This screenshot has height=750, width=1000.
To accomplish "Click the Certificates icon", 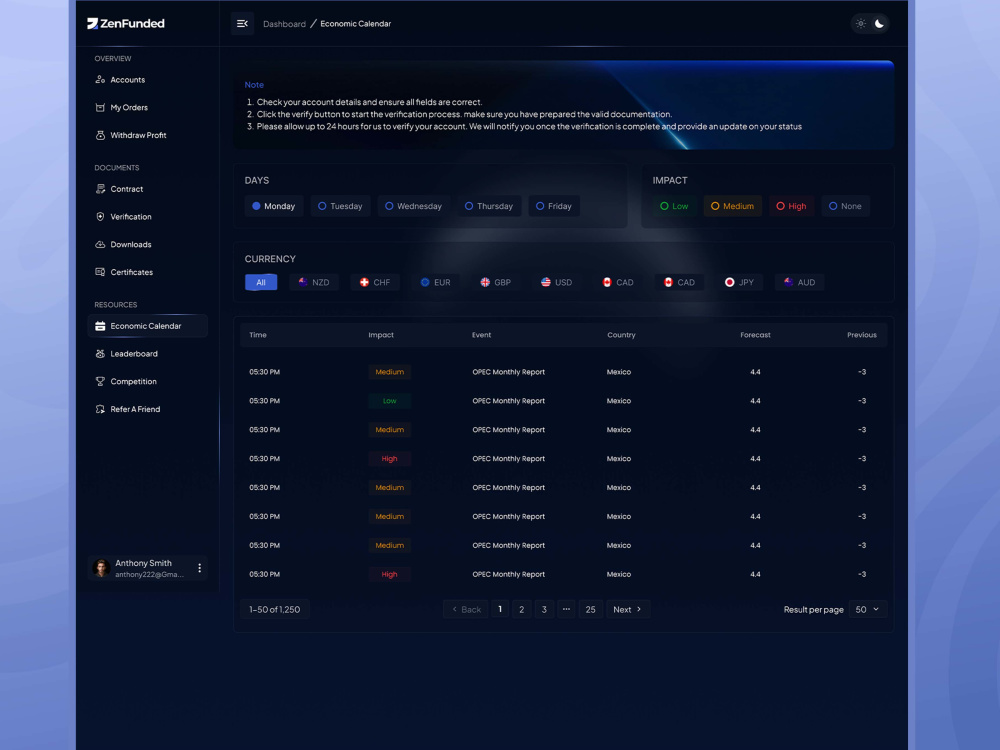I will coord(100,272).
